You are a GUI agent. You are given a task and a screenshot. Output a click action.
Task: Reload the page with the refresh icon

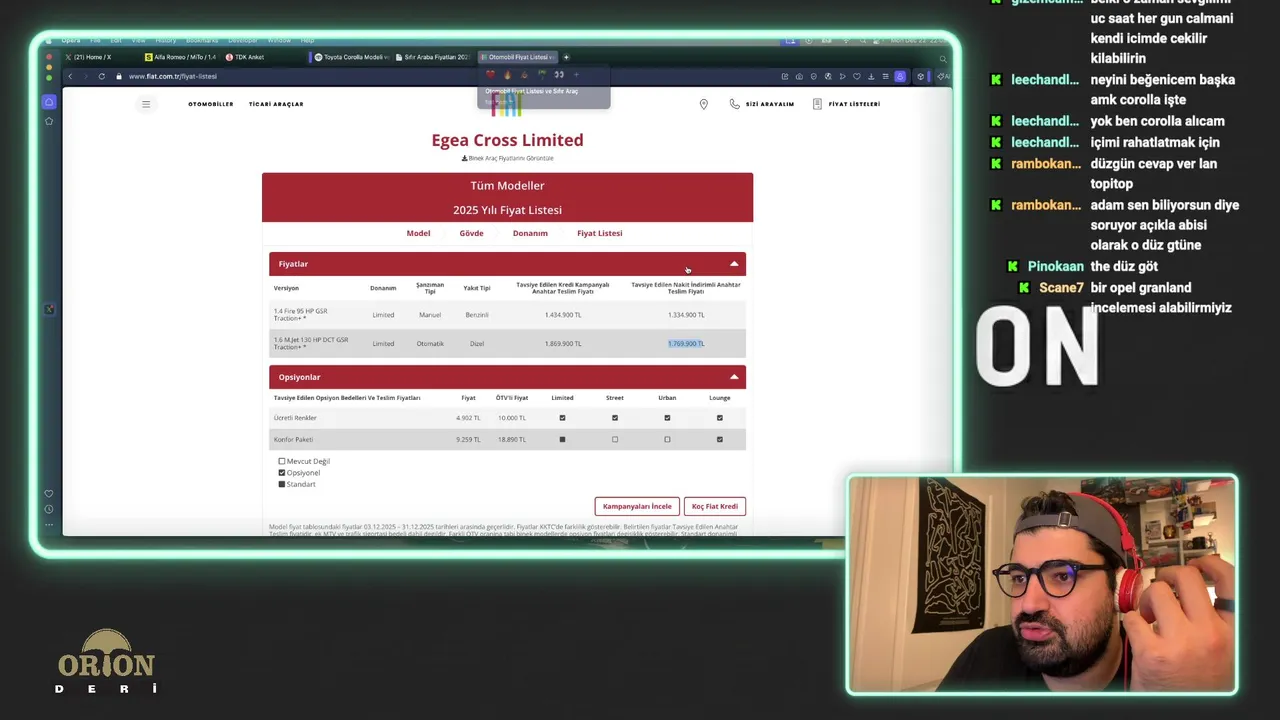(x=101, y=76)
